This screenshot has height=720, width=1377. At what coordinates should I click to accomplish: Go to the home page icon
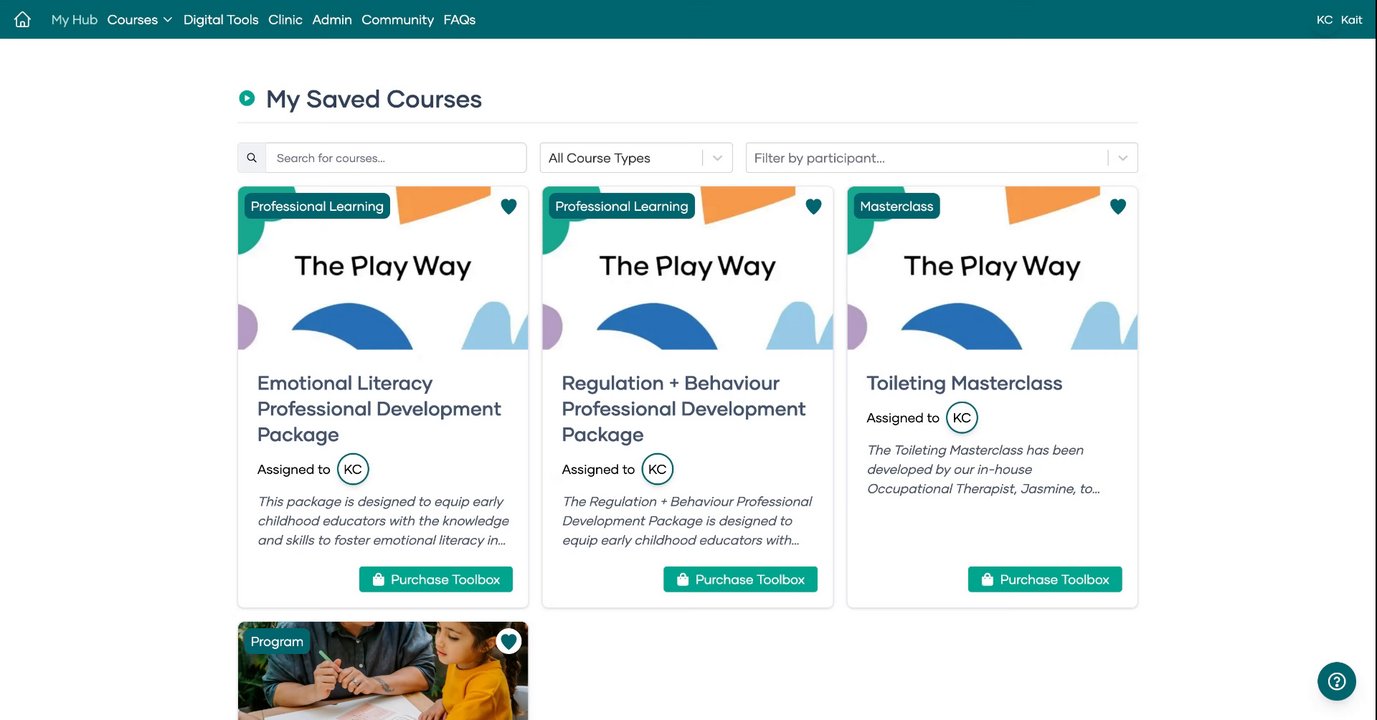(22, 19)
